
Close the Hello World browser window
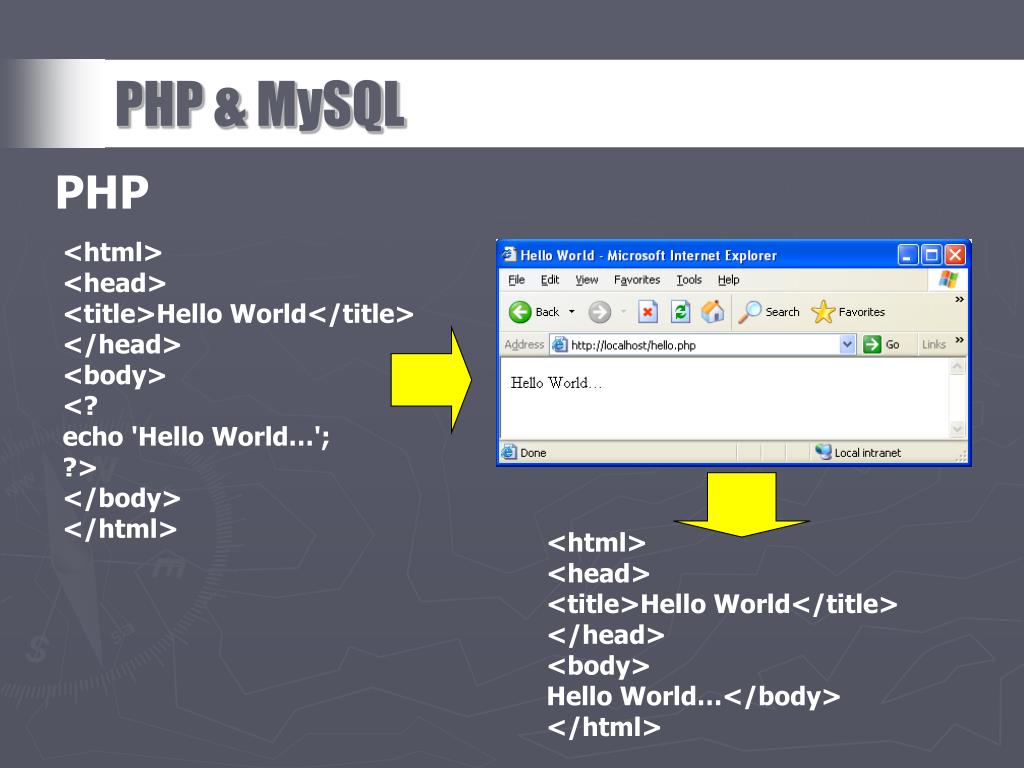click(x=955, y=255)
